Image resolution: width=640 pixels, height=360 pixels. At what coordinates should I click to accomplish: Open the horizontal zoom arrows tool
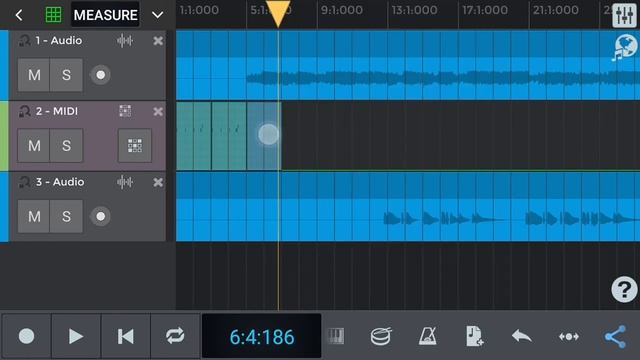pyautogui.click(x=569, y=337)
